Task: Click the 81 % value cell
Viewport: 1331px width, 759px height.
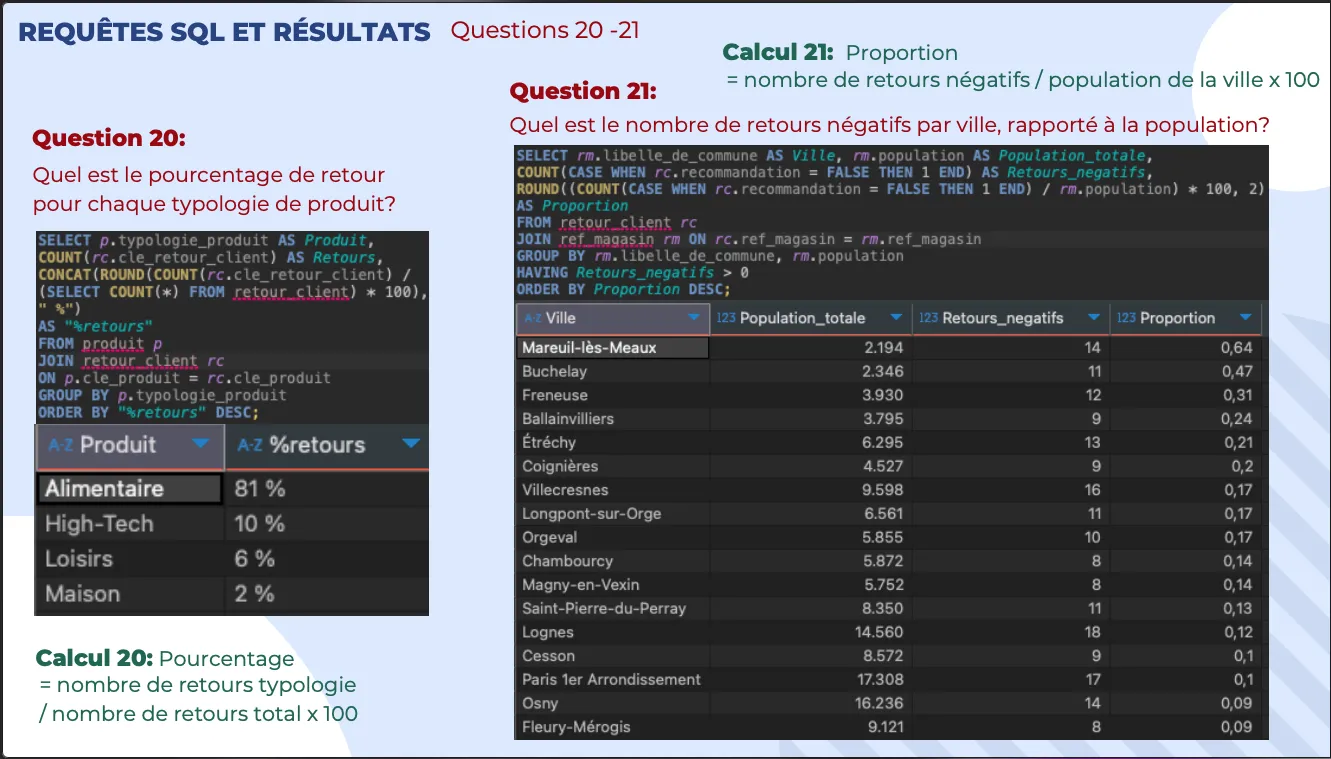Action: pos(260,488)
